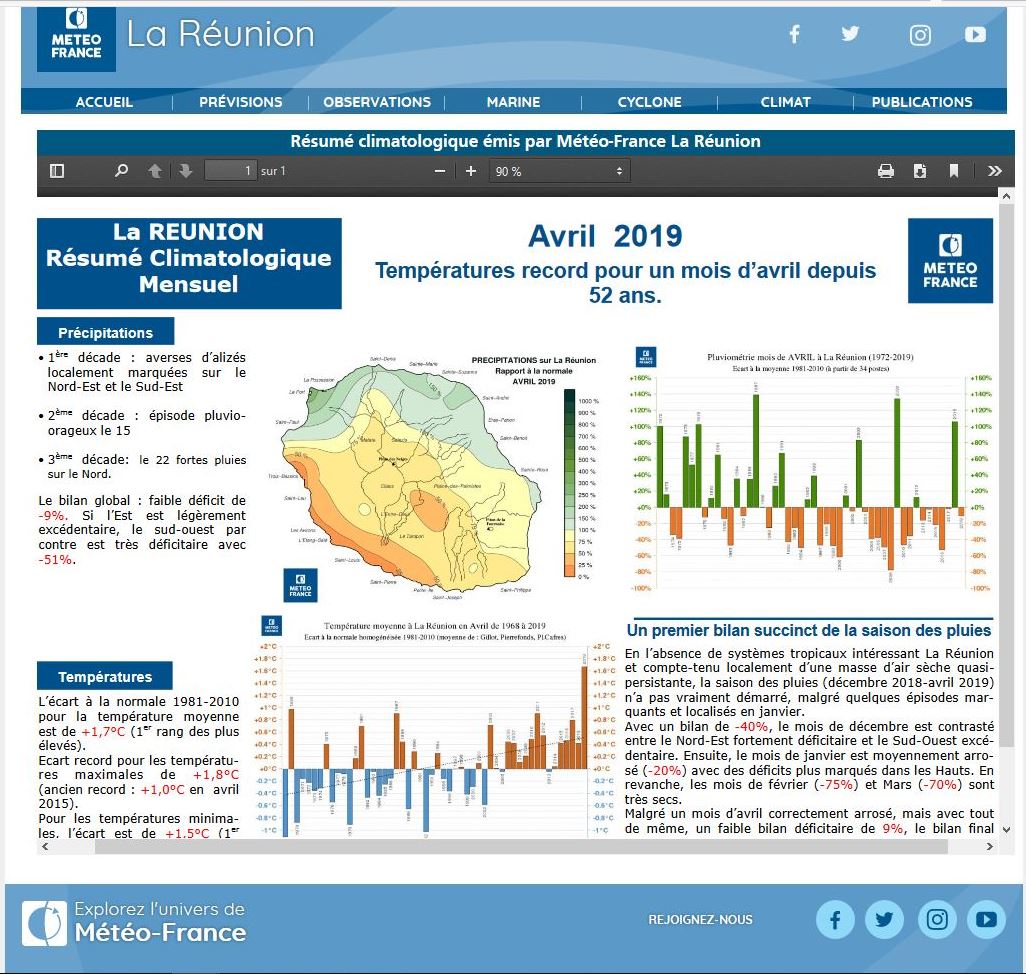Screen dimensions: 1026x974
Task: Print the PDF document
Action: (x=885, y=171)
